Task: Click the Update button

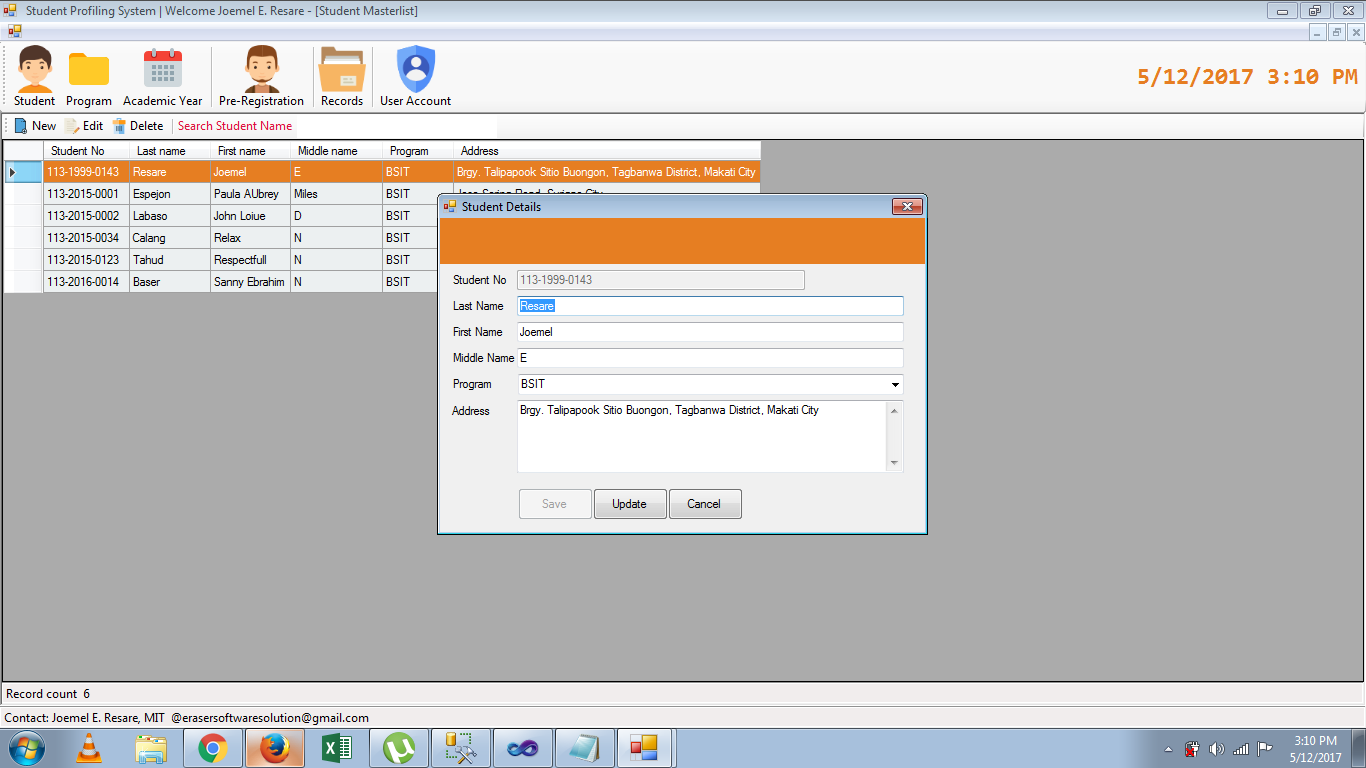Action: point(630,503)
